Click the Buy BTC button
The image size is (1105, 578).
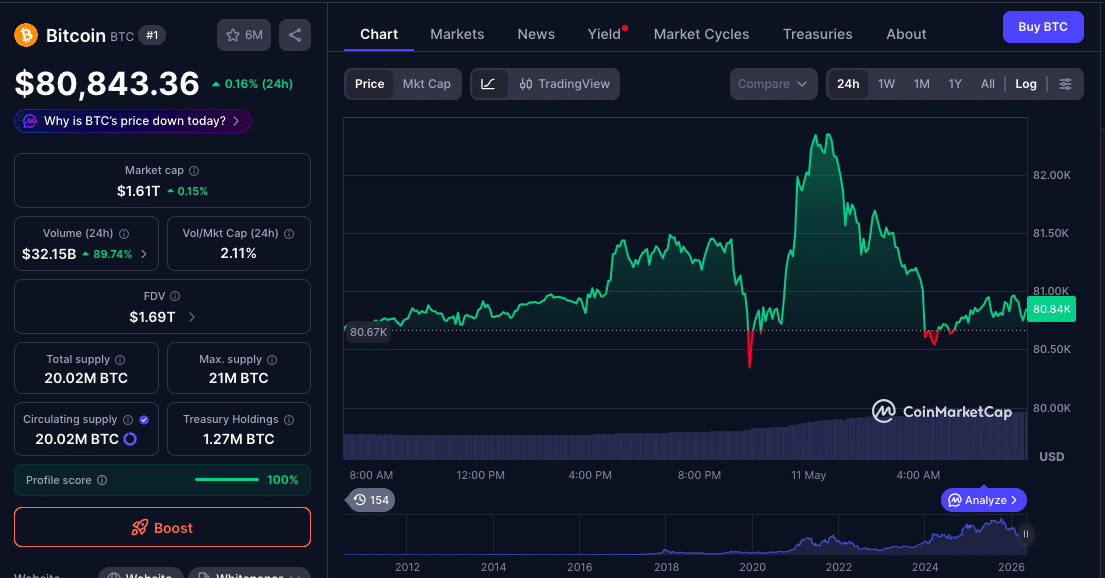1043,27
